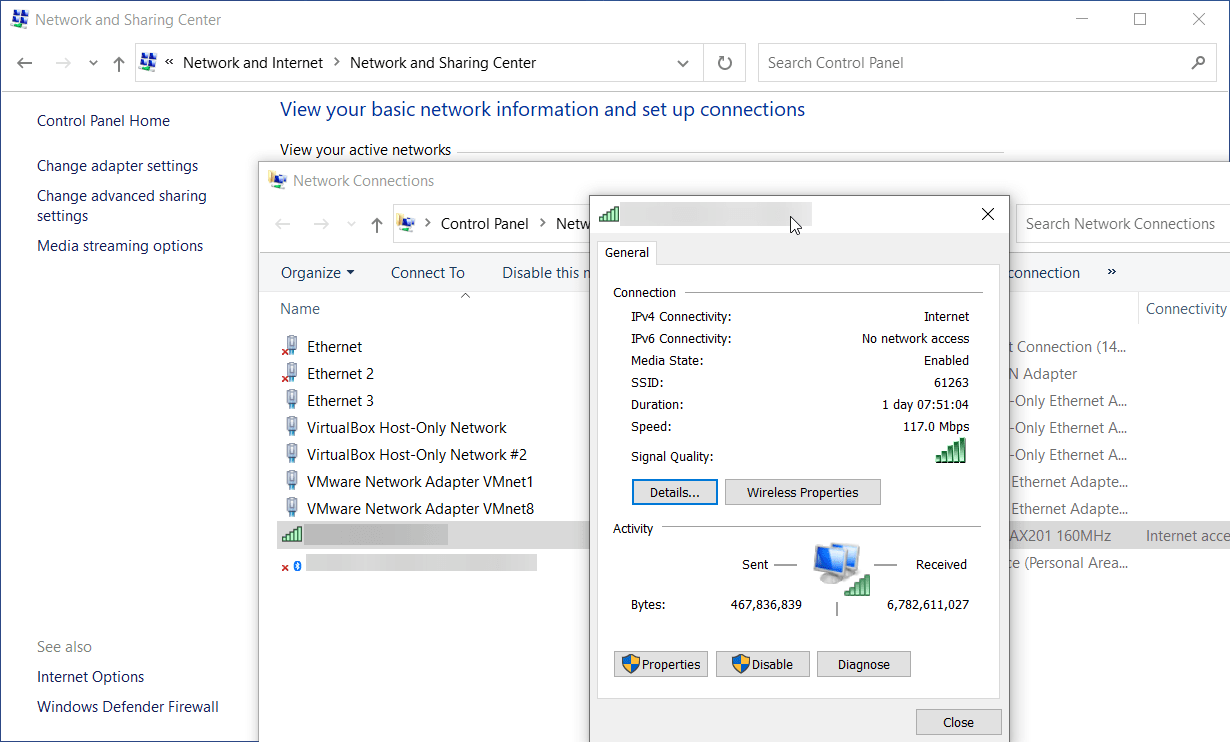
Task: Click the VMware Network Adapter VMnet8 icon
Action: pos(291,508)
